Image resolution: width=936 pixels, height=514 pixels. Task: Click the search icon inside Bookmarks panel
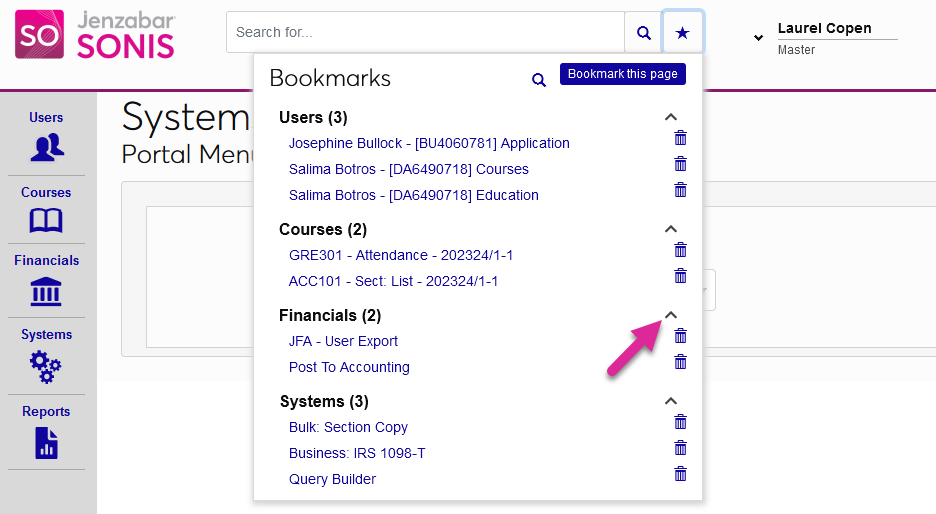[x=539, y=80]
